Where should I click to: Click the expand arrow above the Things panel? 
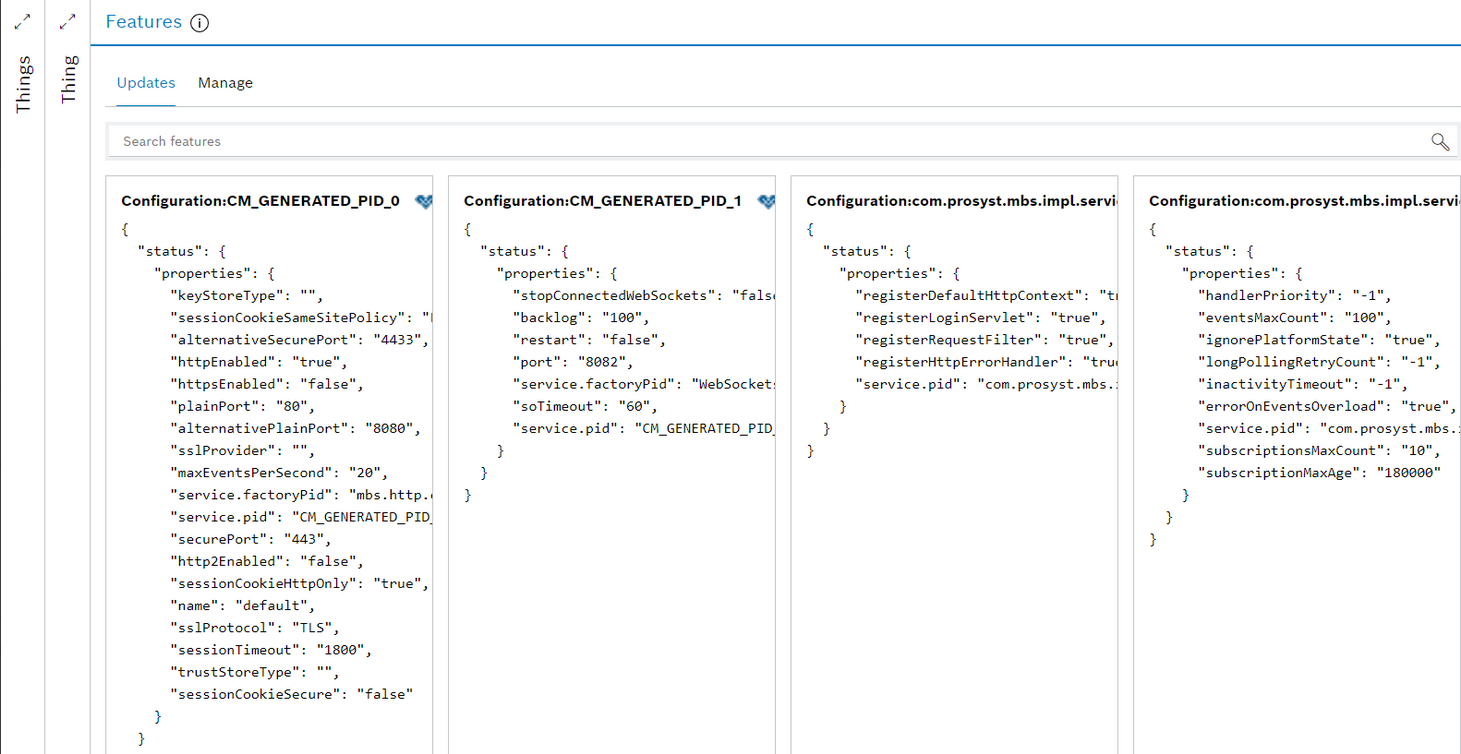tap(22, 20)
